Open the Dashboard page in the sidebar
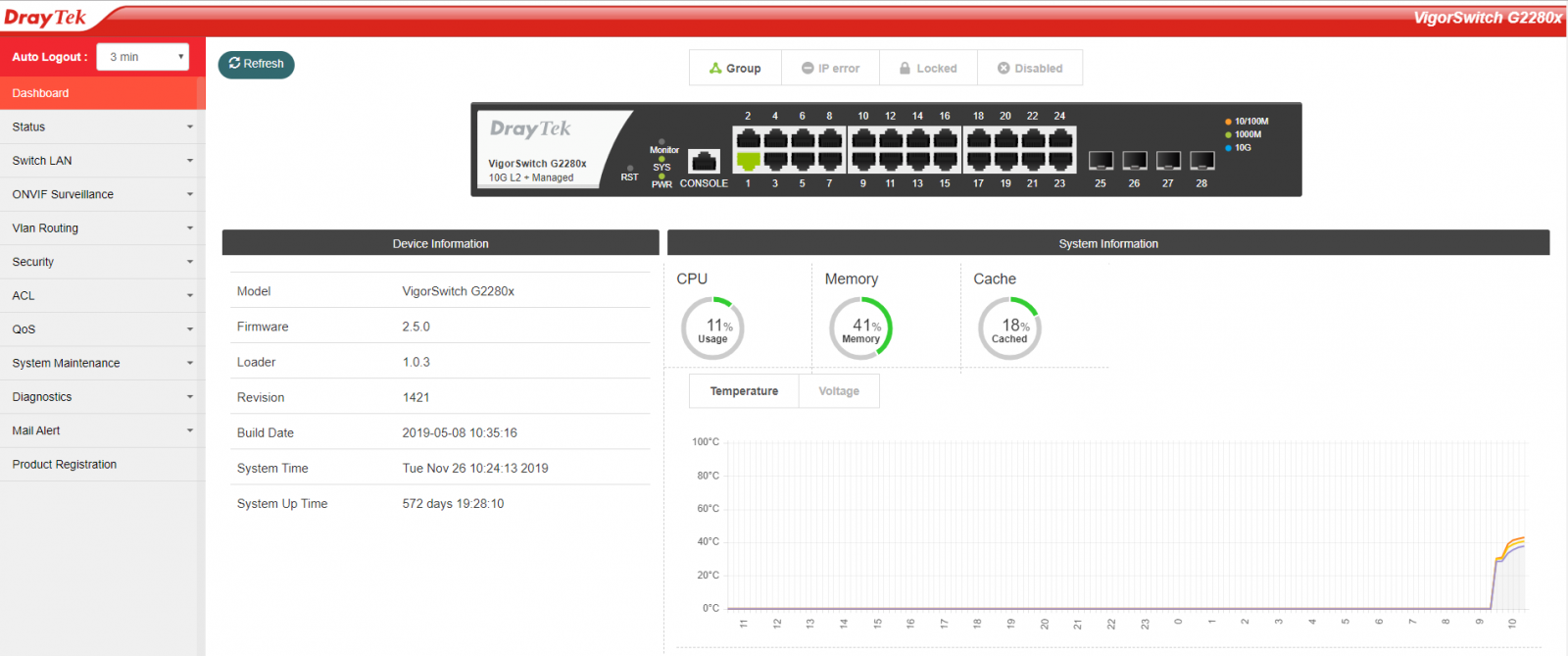The image size is (1568, 656). [x=103, y=93]
